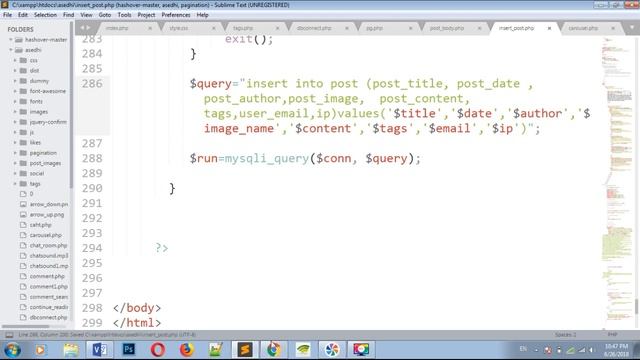Collapse the asedhi folder
This screenshot has width=640, height=360.
point(11,50)
